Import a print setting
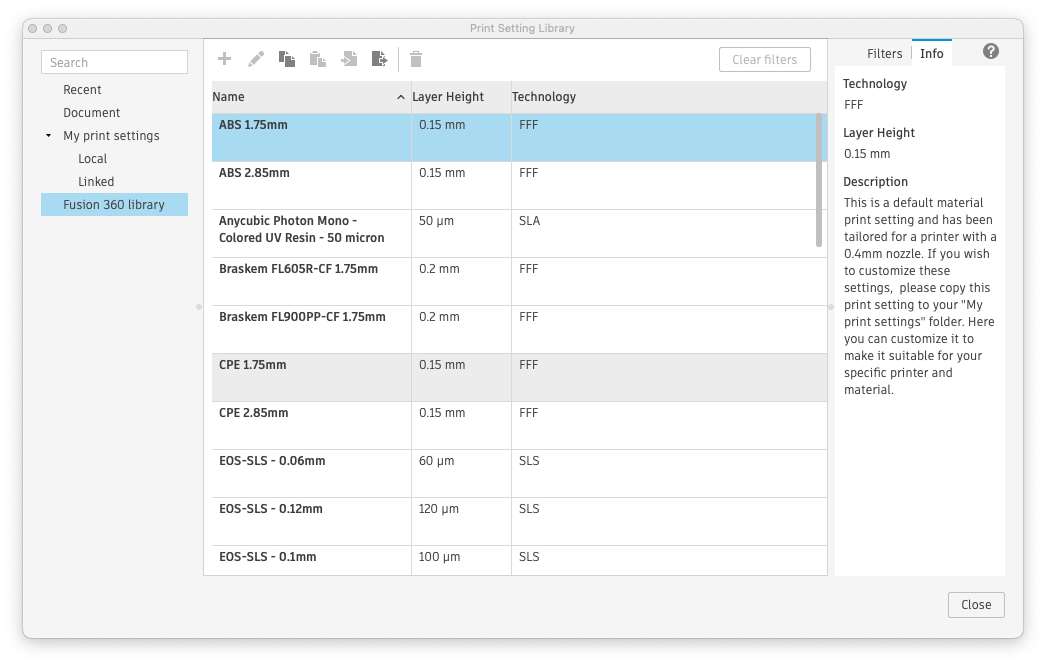1046x665 pixels. tap(349, 59)
